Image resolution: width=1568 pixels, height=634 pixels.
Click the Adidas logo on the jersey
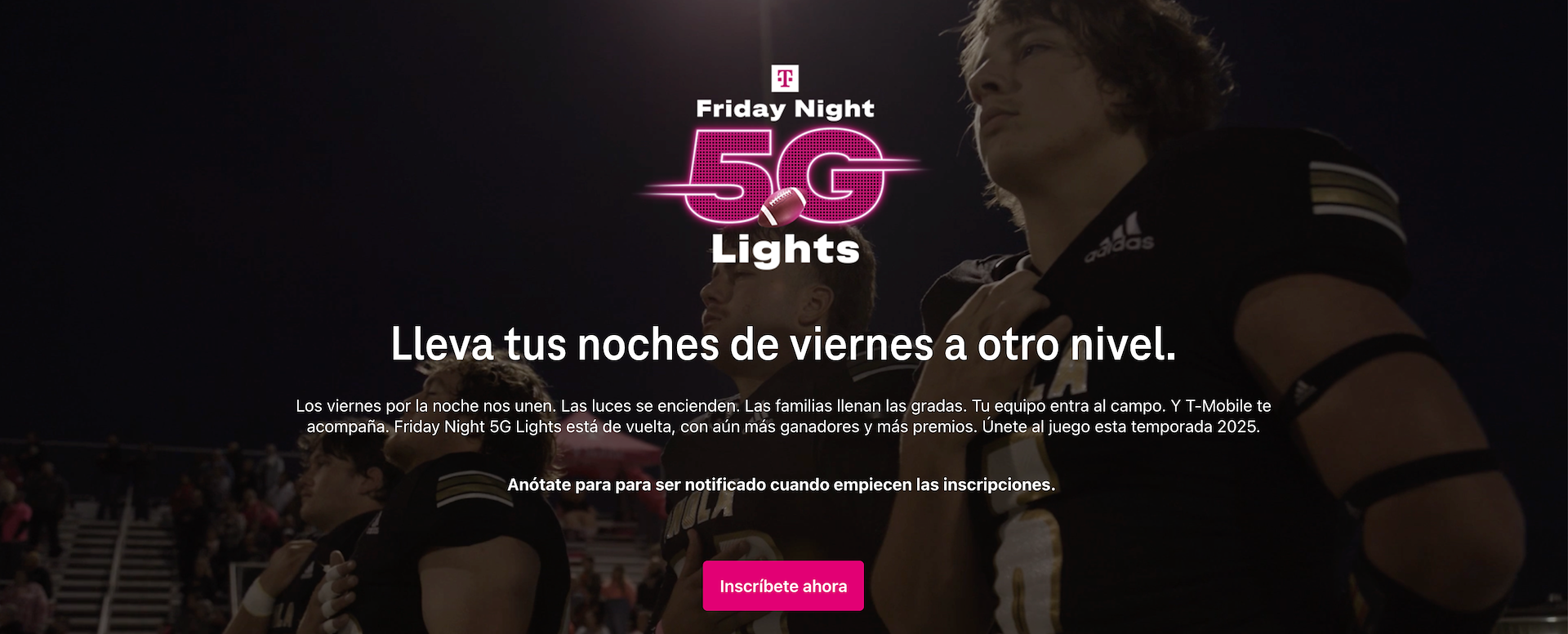tap(1120, 239)
